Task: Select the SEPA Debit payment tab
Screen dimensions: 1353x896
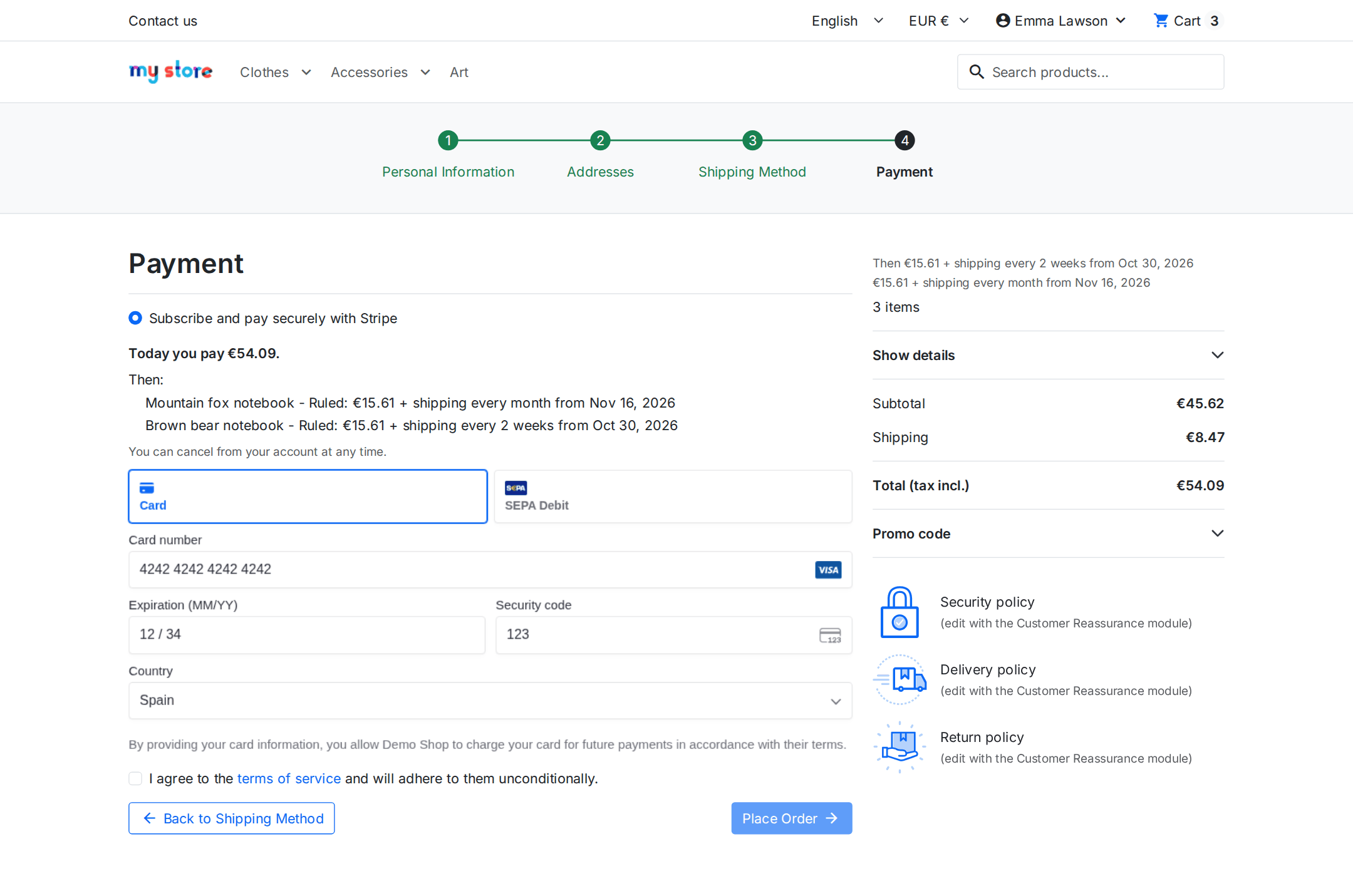Action: (x=673, y=497)
